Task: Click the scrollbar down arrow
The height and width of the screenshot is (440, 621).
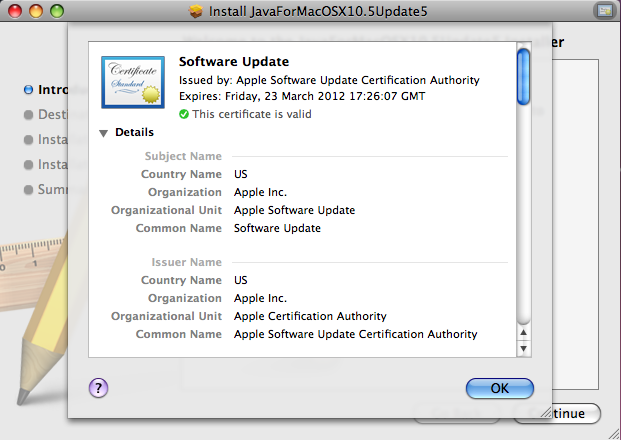Action: point(524,348)
